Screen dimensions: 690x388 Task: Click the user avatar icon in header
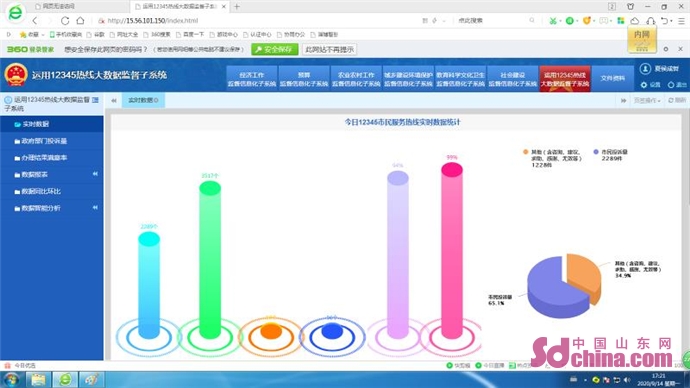pyautogui.click(x=645, y=69)
